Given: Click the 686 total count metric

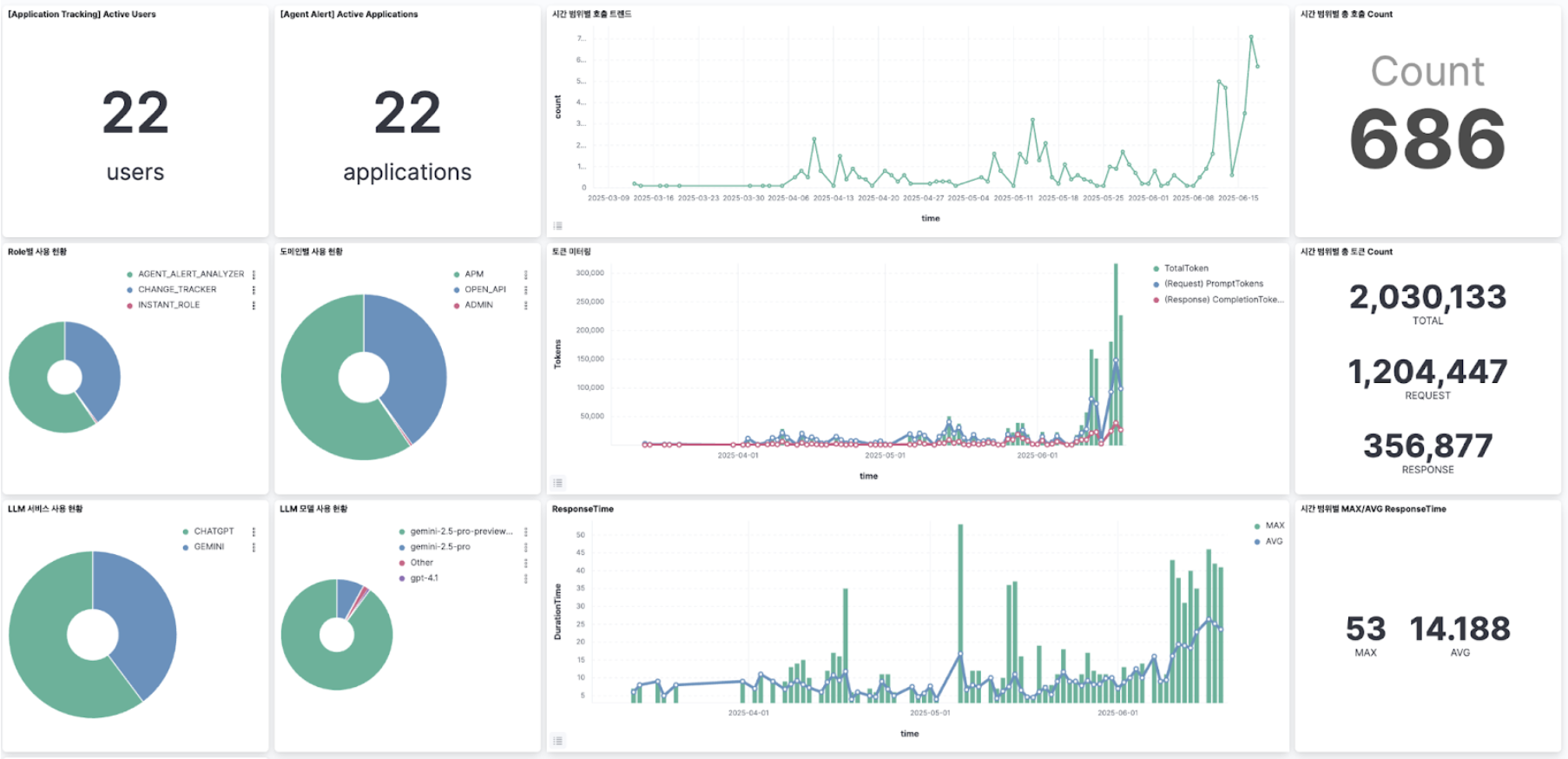Looking at the screenshot, I should pyautogui.click(x=1426, y=139).
